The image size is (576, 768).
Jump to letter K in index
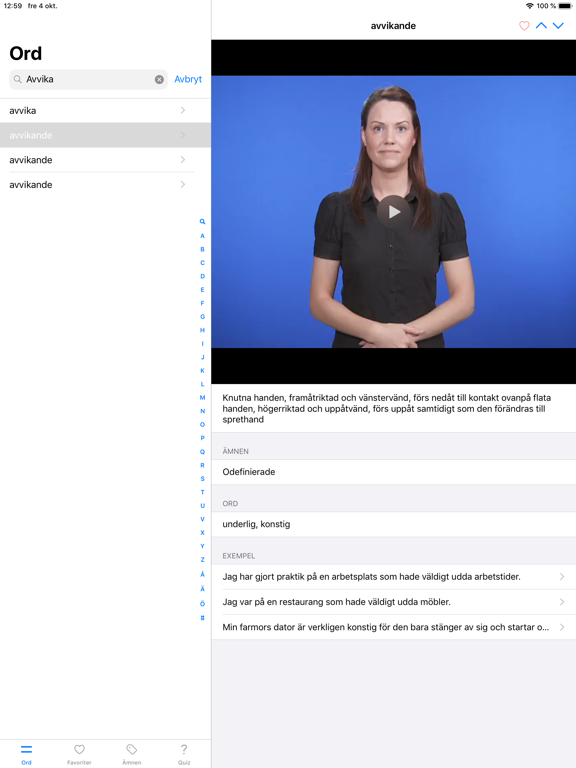tap(202, 371)
